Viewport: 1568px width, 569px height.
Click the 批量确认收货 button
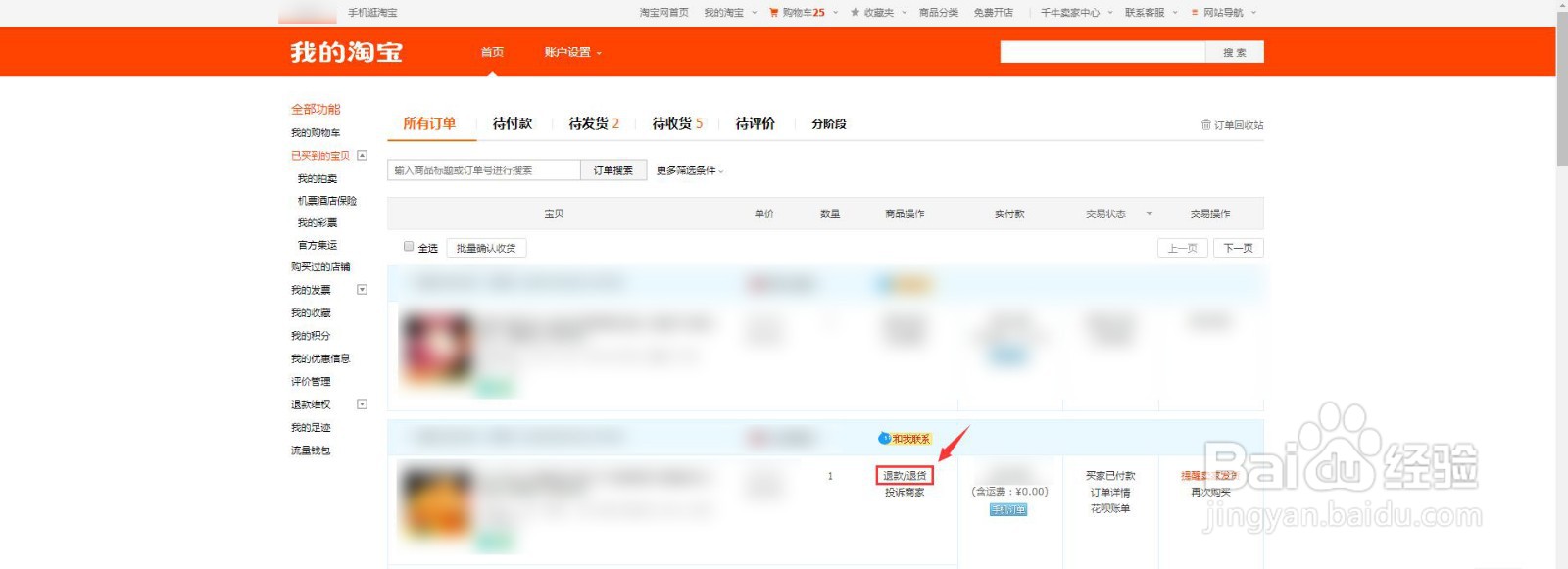(486, 248)
